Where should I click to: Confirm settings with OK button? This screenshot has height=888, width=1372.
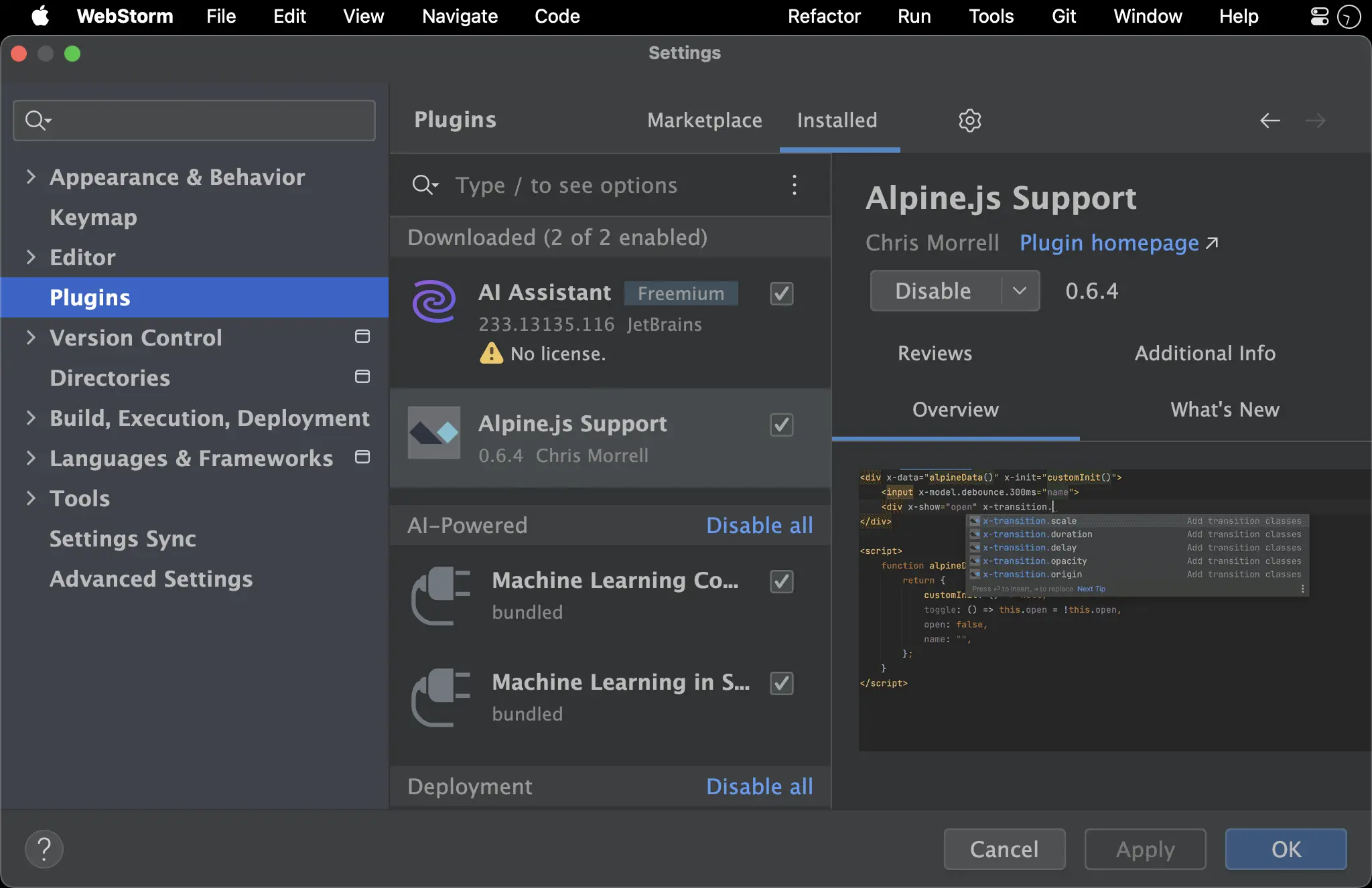[1286, 849]
